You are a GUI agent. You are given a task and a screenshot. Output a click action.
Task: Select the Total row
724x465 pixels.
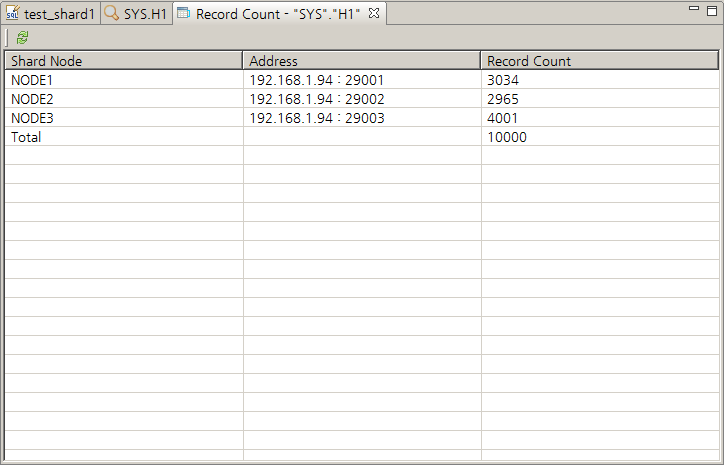tap(26, 137)
